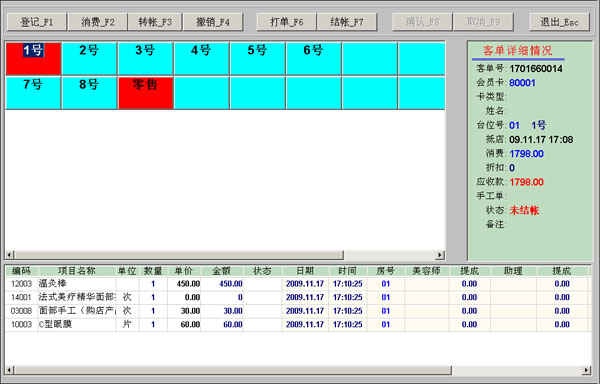Click the 撤销_F4 cancel button

213,22
